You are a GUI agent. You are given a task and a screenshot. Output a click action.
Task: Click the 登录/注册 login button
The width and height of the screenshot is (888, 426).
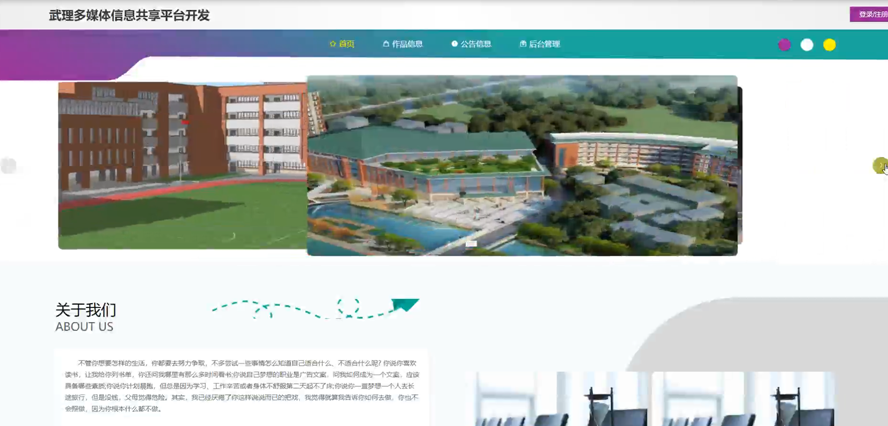[869, 14]
